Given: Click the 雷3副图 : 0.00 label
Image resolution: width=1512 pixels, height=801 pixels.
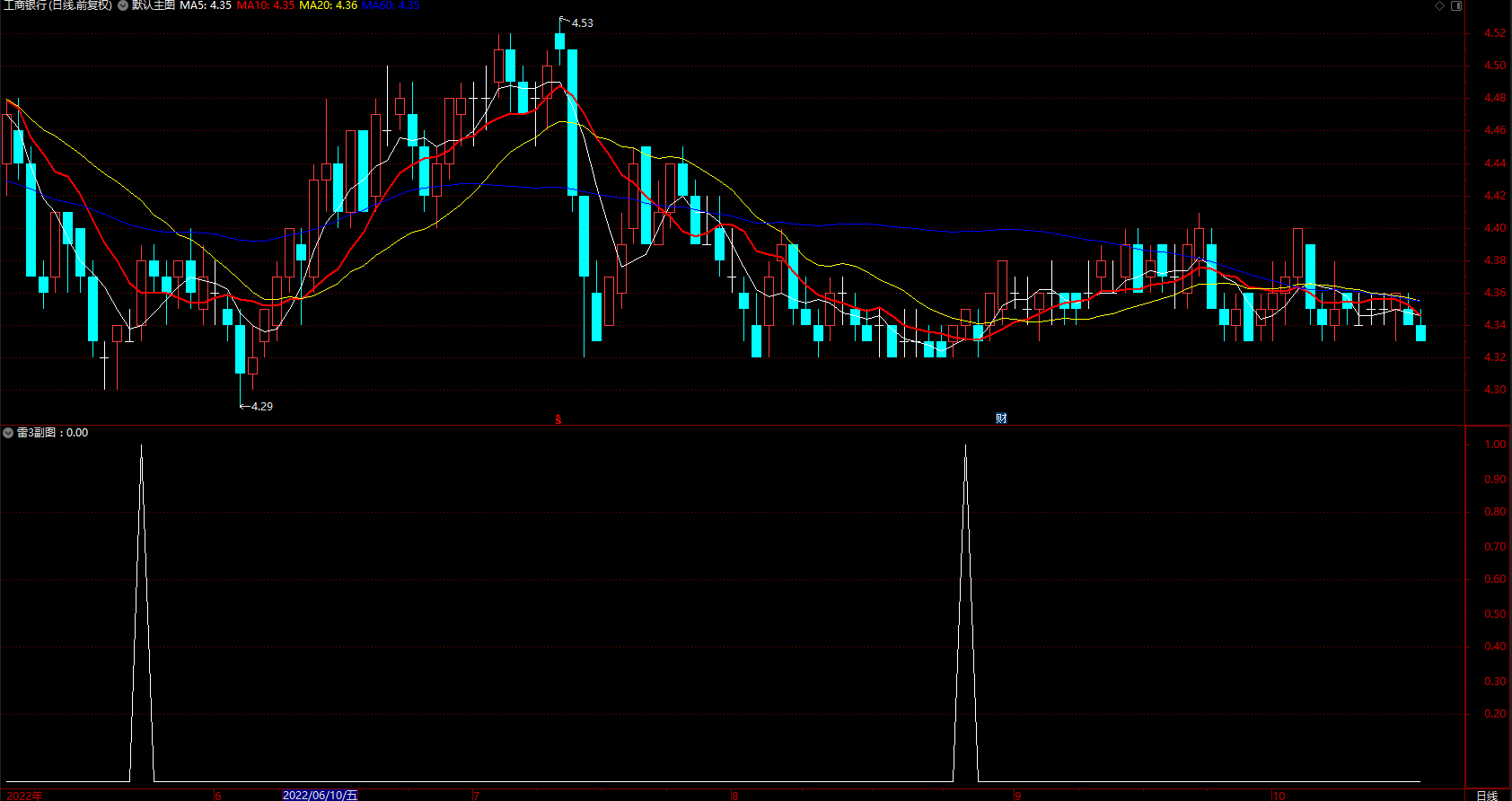Looking at the screenshot, I should coord(53,433).
